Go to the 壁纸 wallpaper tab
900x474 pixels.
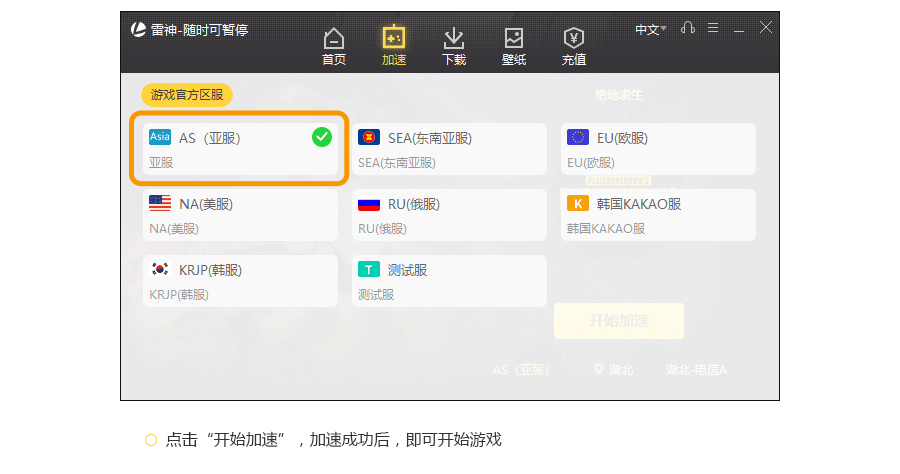pos(514,47)
